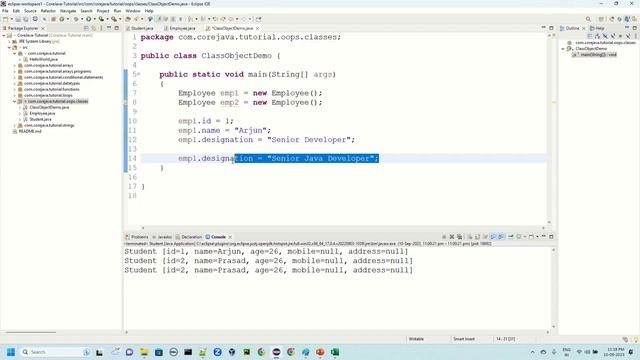640x360 pixels.
Task: Open the Run dropdown arrow in toolbar
Action: (94, 19)
